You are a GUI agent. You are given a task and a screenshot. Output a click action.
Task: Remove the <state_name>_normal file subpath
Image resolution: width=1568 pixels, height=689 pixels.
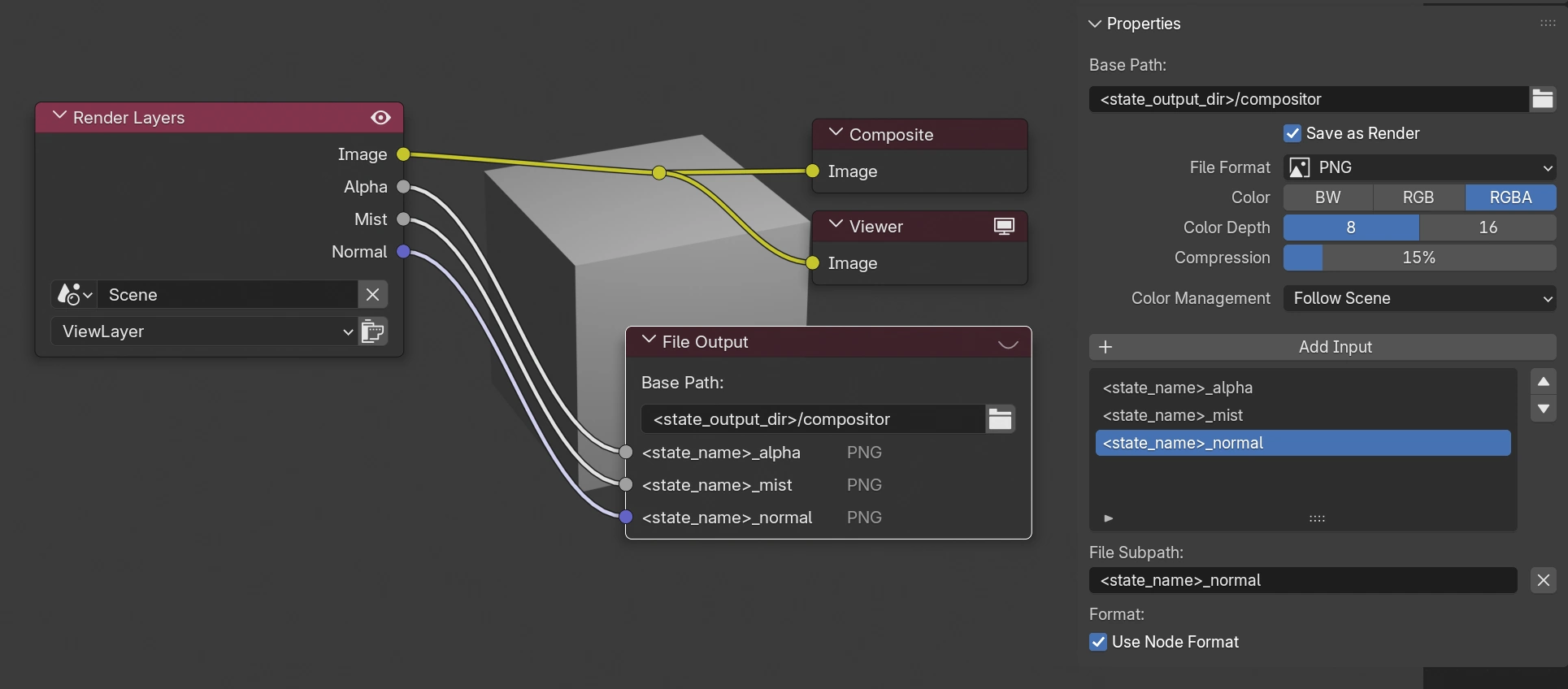click(1543, 580)
